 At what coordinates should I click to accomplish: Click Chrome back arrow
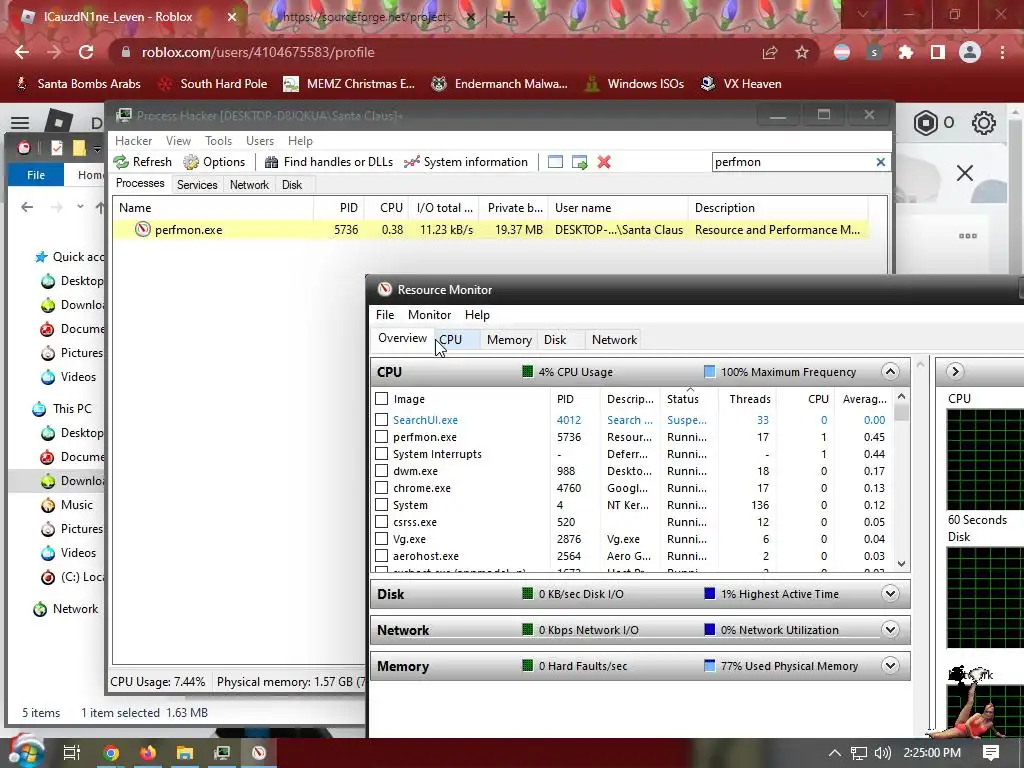coord(22,52)
